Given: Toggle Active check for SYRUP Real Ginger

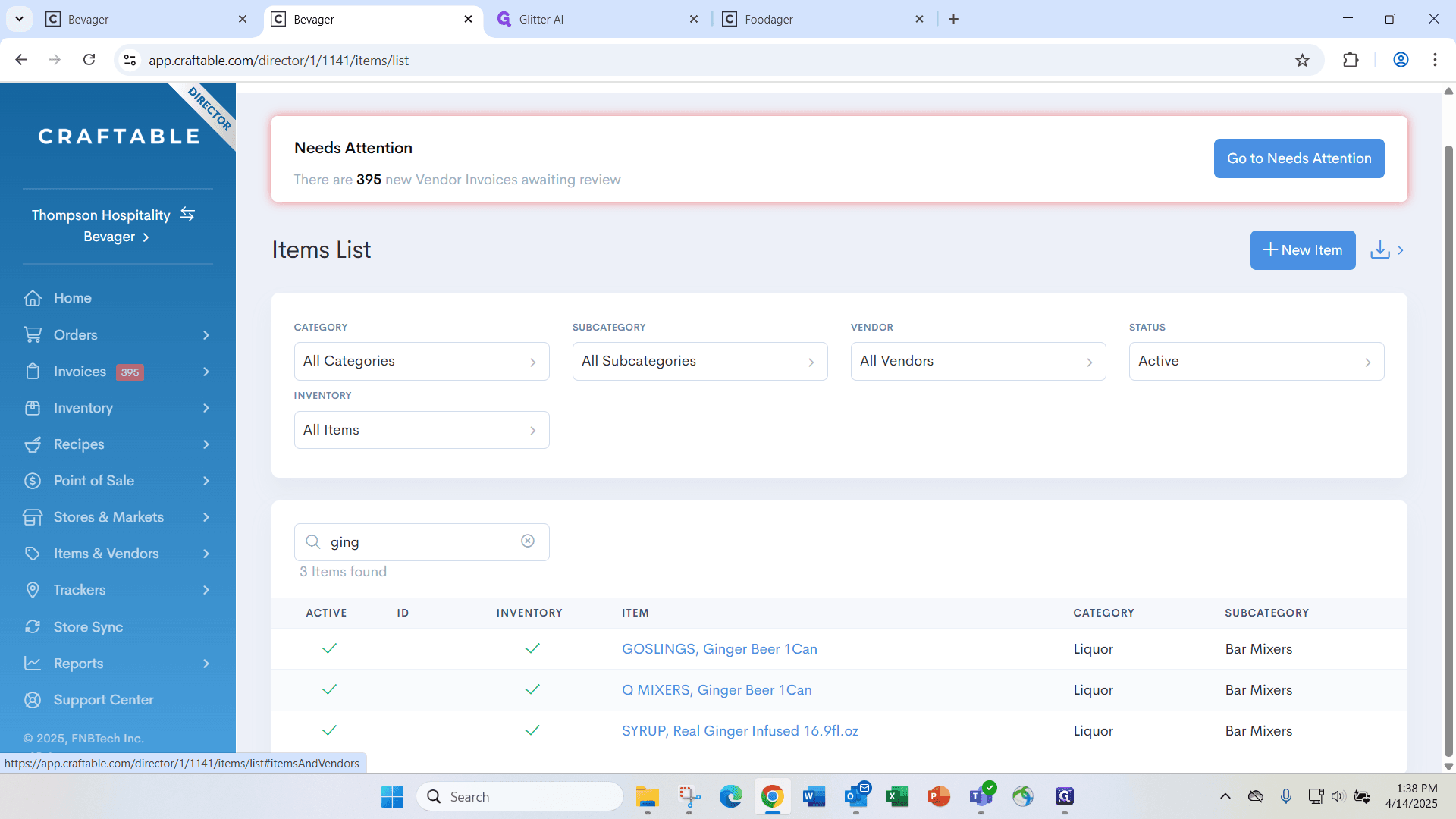Looking at the screenshot, I should (329, 730).
